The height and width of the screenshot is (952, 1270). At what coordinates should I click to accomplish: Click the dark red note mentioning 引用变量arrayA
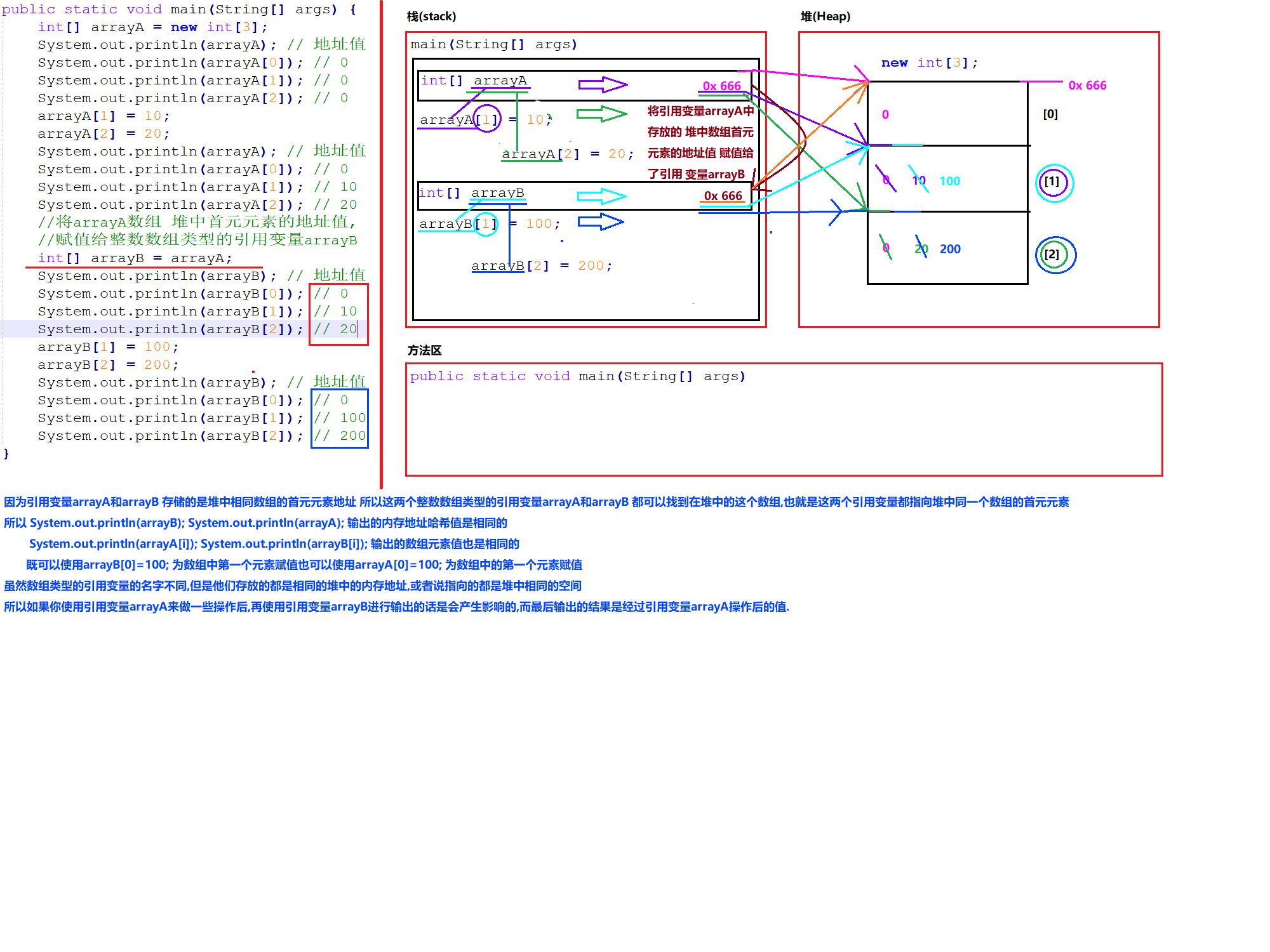coord(700,111)
